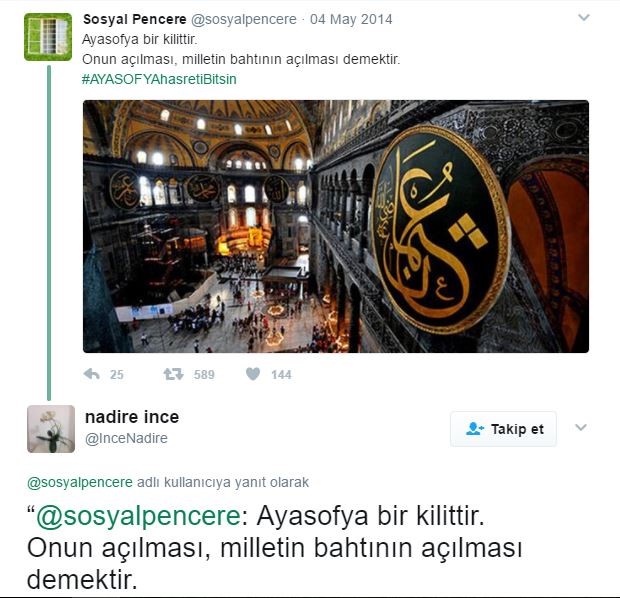Click the large @sosyalpencere mention in the reply
Image resolution: width=620 pixels, height=598 pixels.
[x=138, y=517]
